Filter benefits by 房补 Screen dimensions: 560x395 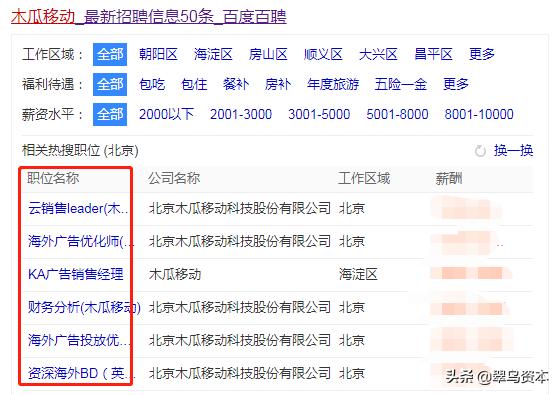pos(278,84)
